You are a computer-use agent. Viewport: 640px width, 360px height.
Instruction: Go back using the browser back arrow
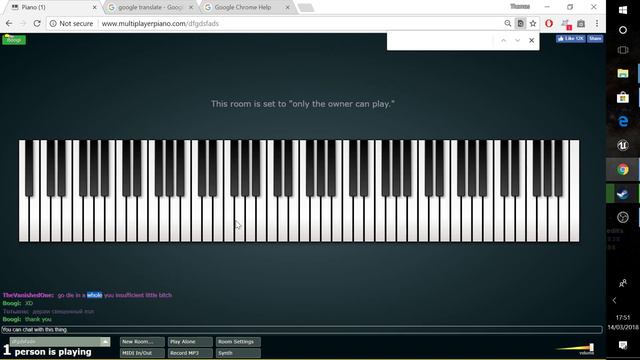(x=9, y=24)
